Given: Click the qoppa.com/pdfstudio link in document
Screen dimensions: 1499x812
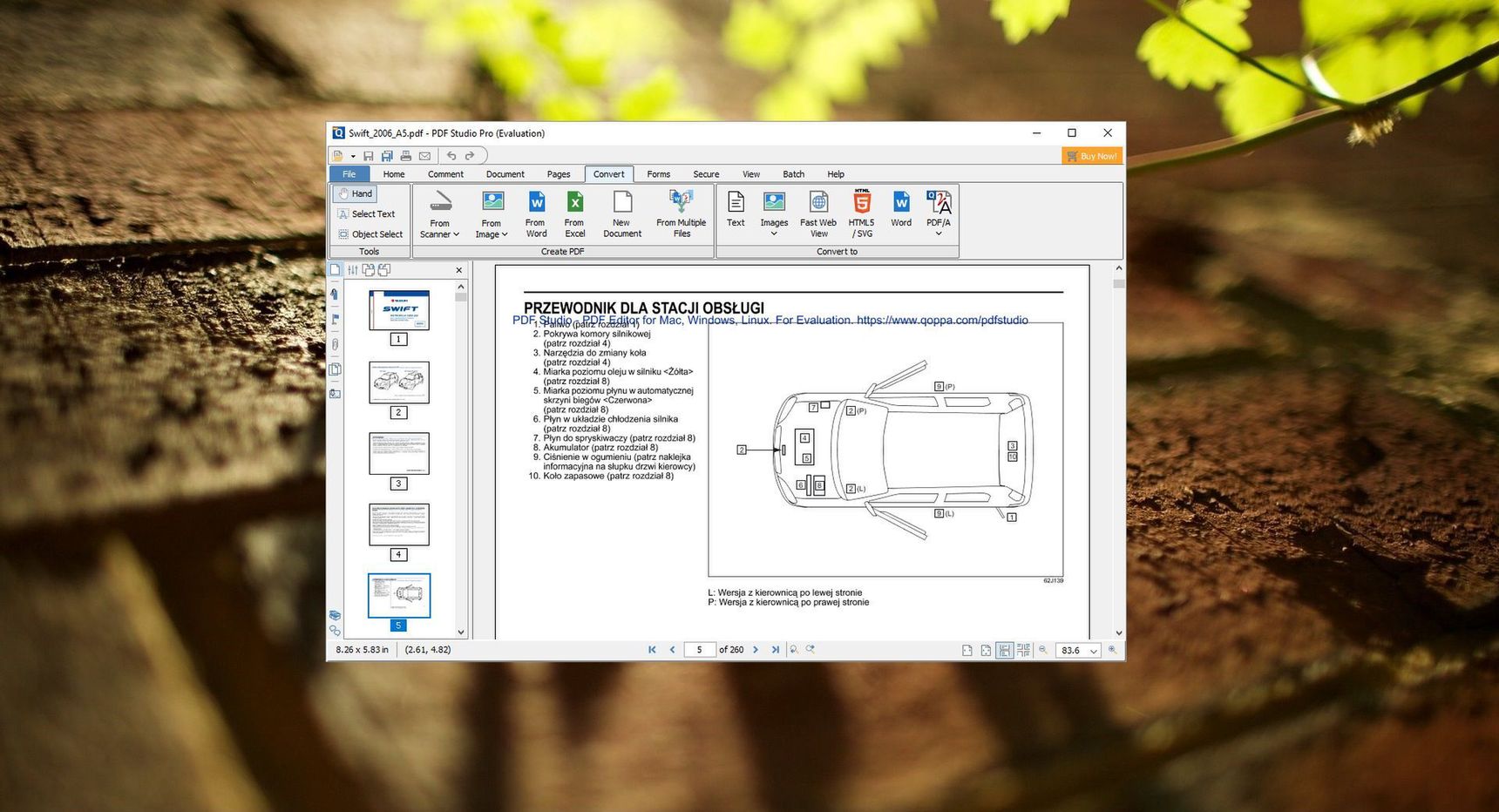Looking at the screenshot, I should coord(942,320).
